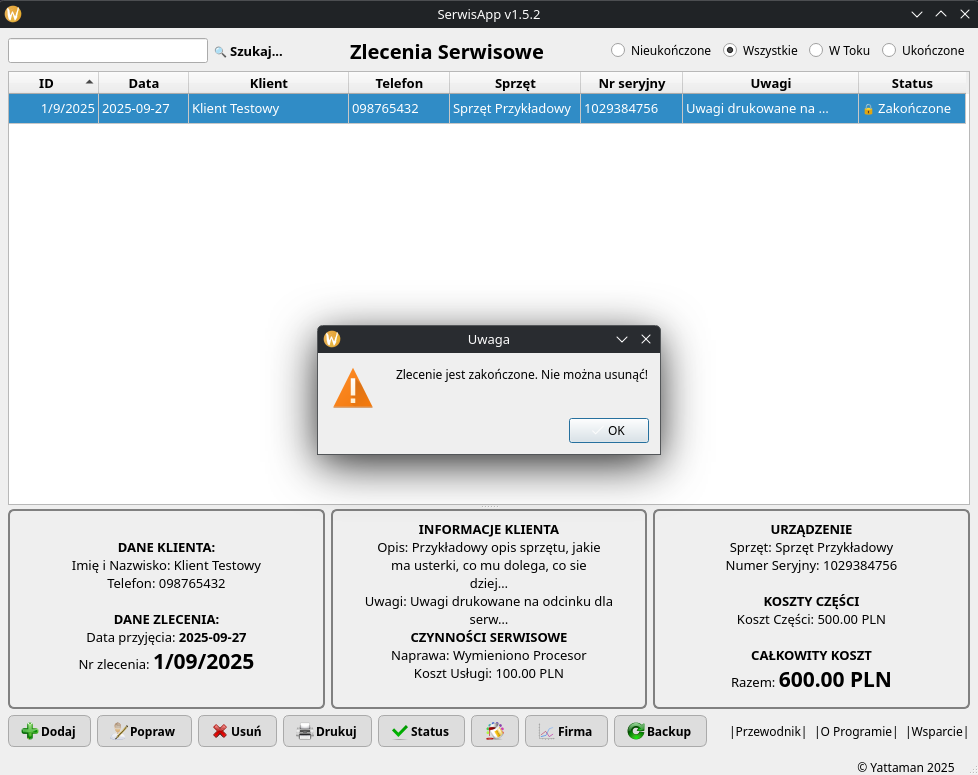Confirm the warning dialog with OK

coord(609,430)
